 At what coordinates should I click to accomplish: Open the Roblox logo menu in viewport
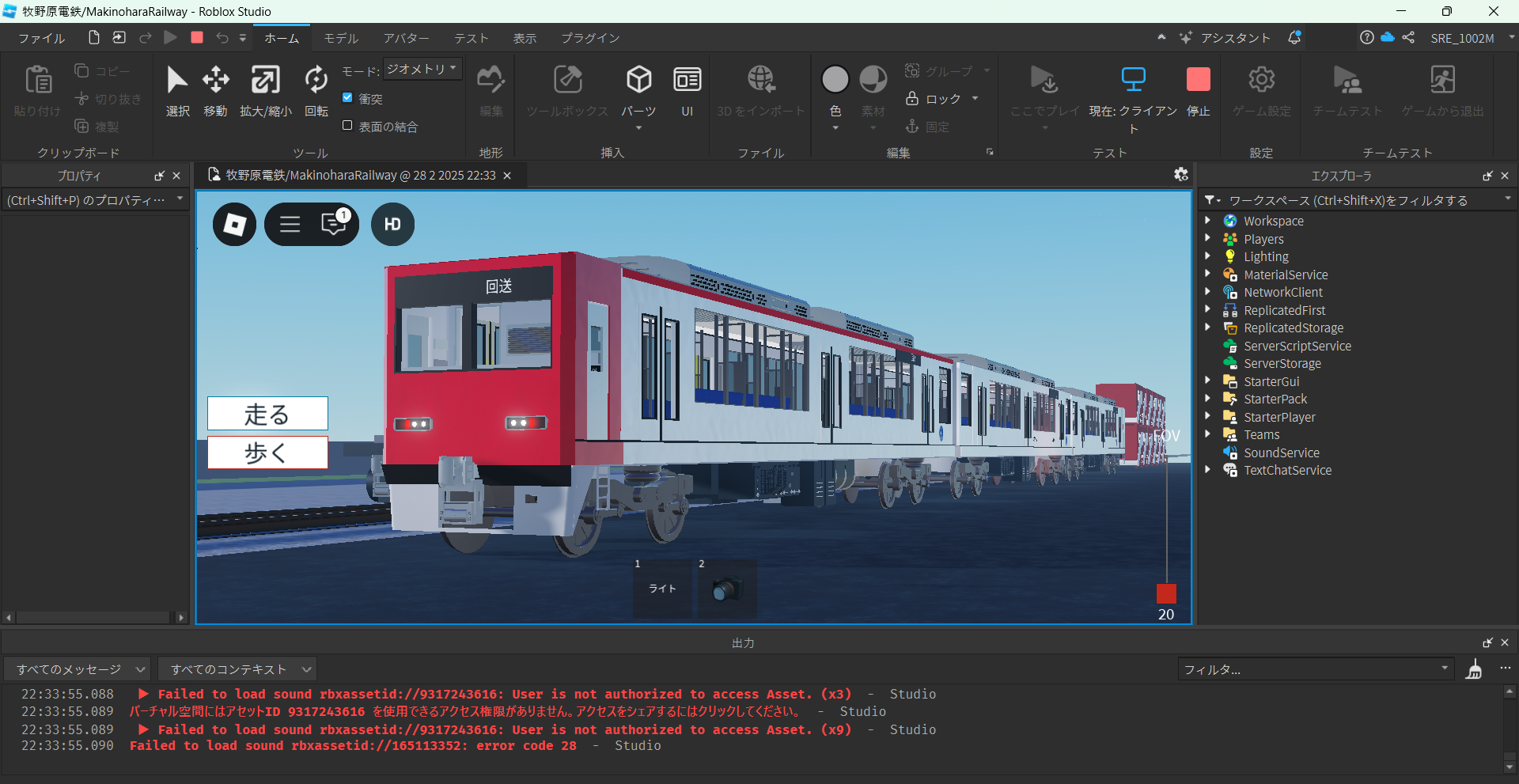(x=234, y=224)
